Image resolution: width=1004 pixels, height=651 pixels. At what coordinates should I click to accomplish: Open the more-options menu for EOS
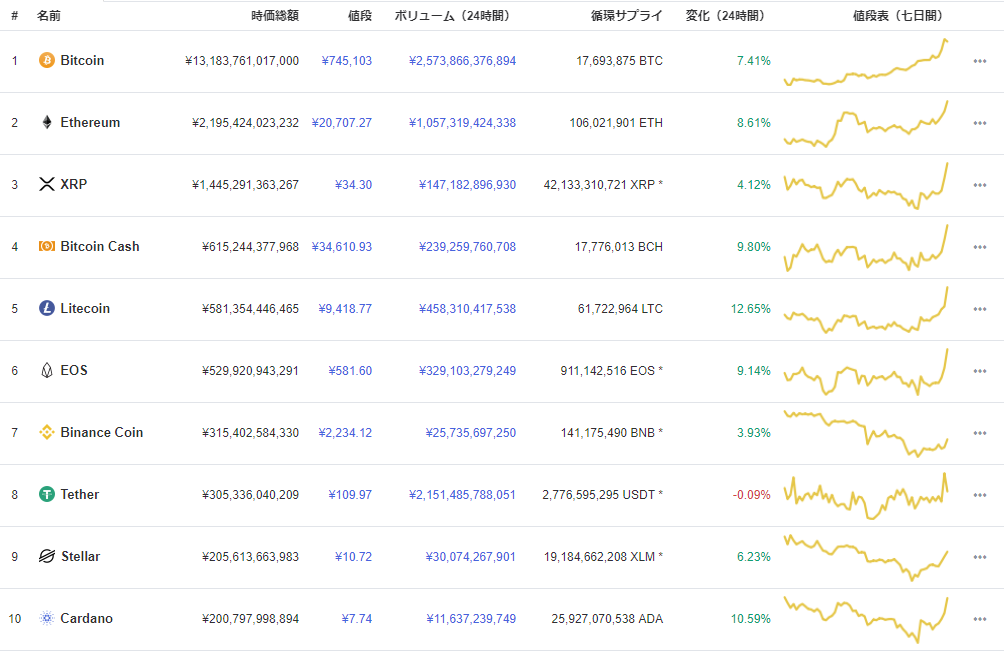click(x=980, y=371)
